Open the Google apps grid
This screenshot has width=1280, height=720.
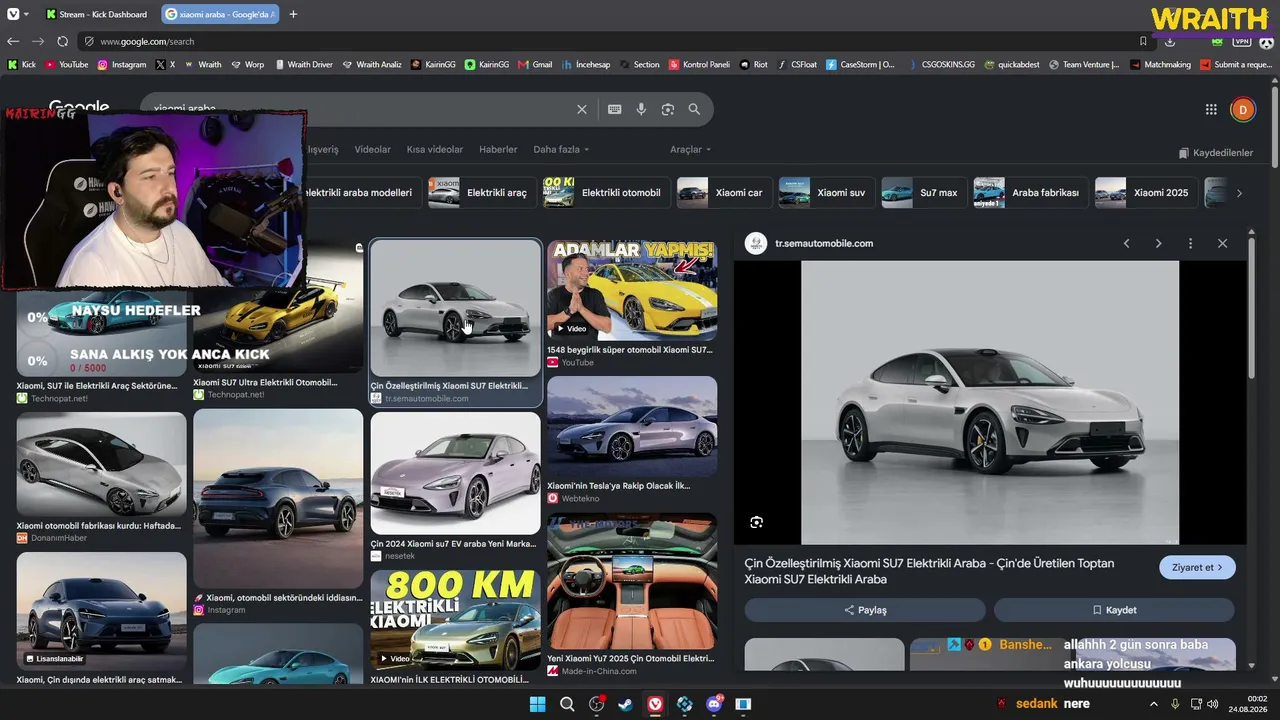[x=1211, y=109]
